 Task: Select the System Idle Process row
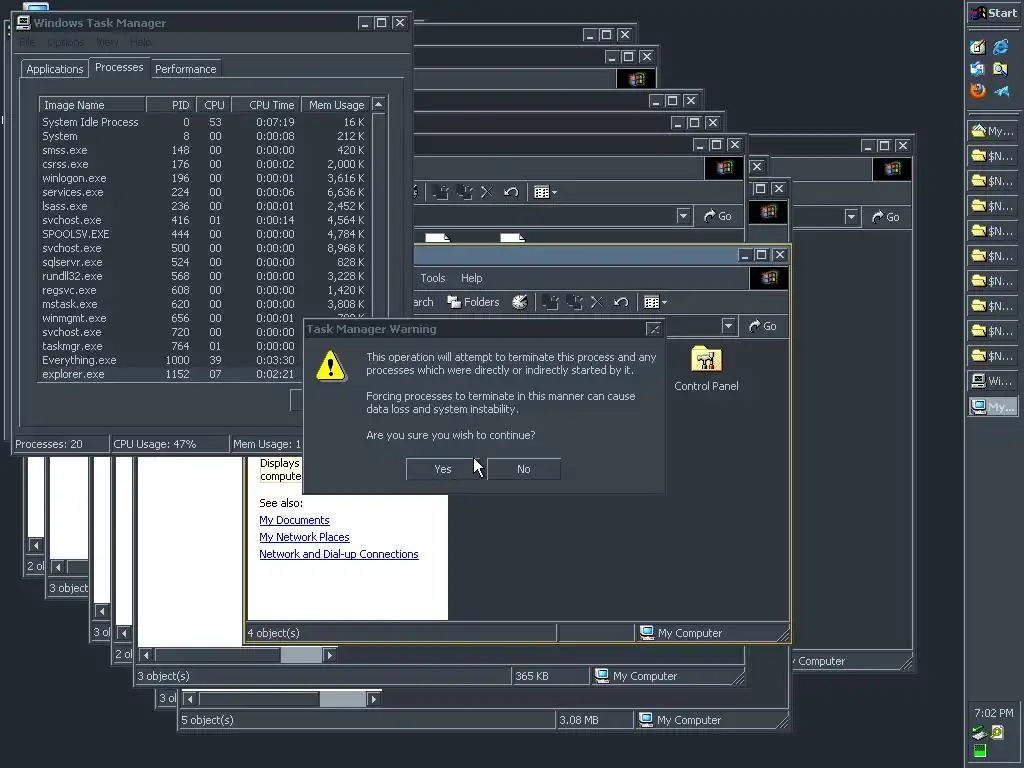[x=204, y=122]
